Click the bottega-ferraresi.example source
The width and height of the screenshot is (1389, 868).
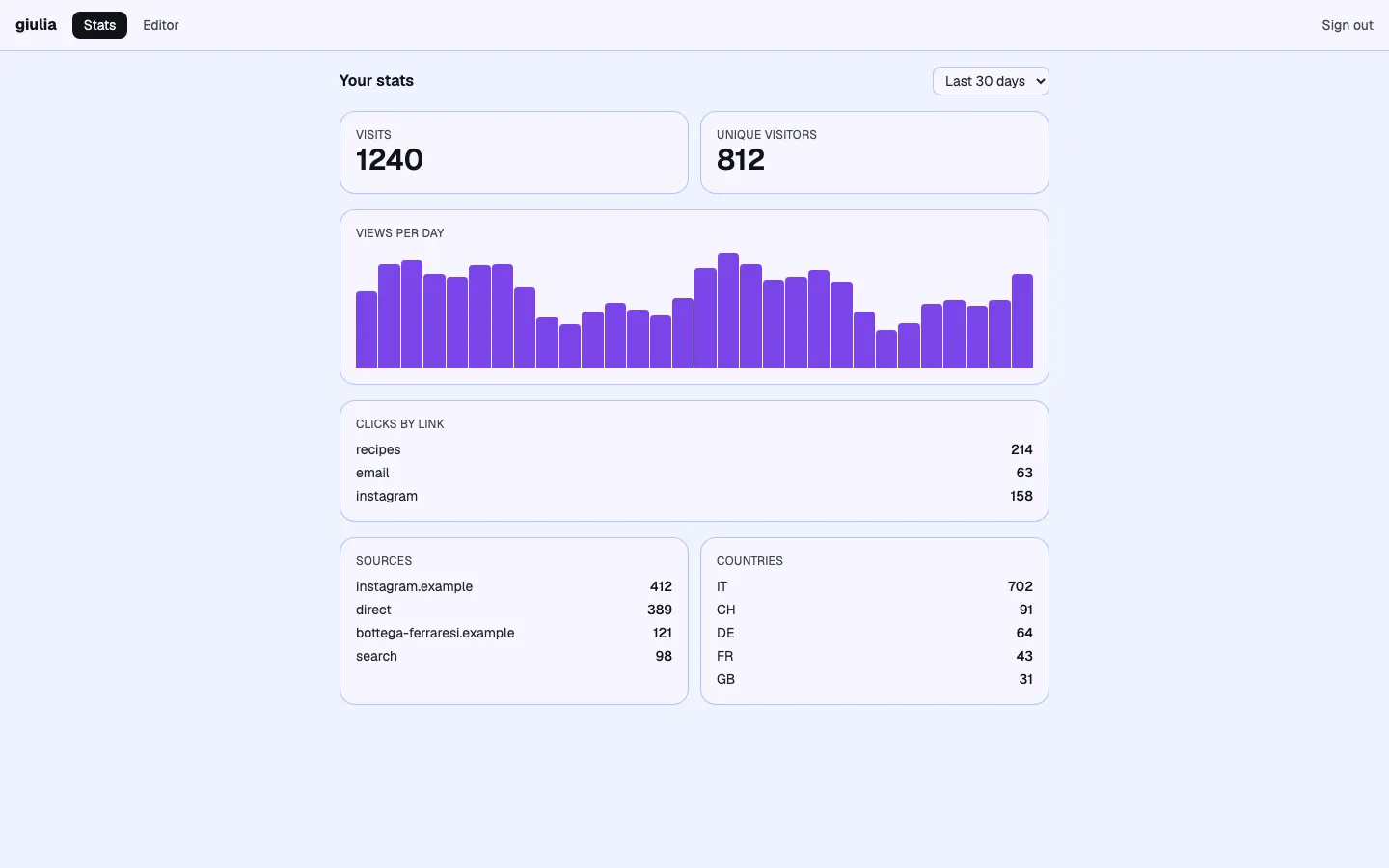point(435,633)
